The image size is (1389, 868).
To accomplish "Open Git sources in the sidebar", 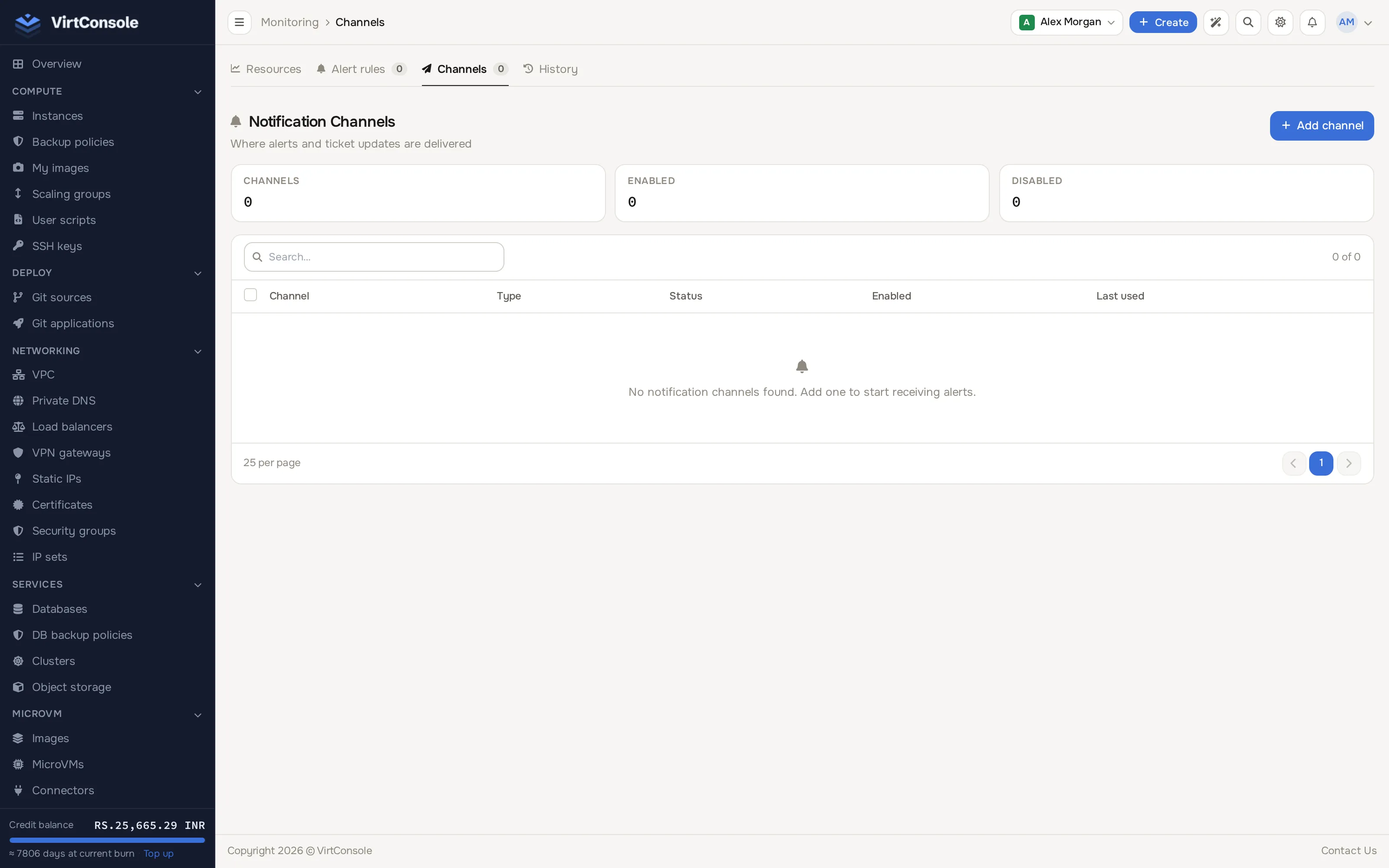I will point(107,297).
